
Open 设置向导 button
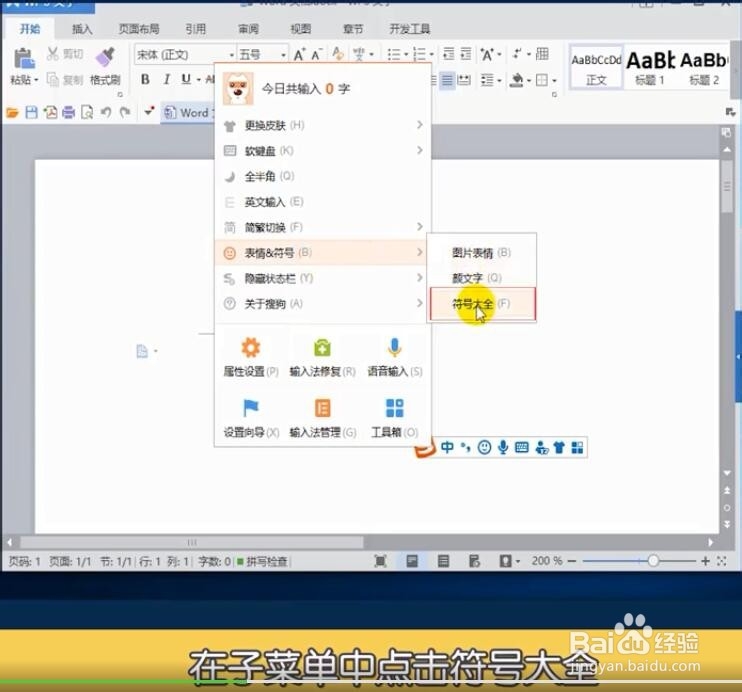pos(251,418)
